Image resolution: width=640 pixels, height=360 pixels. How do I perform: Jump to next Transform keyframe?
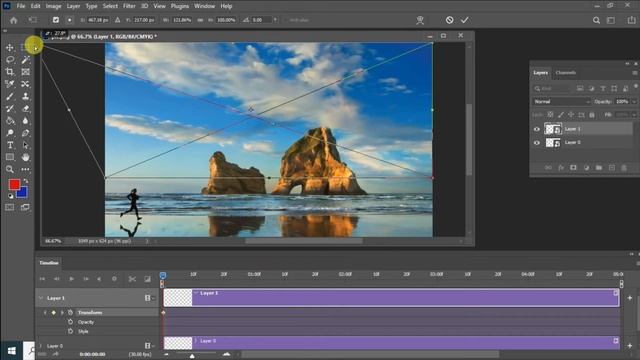[x=62, y=313]
